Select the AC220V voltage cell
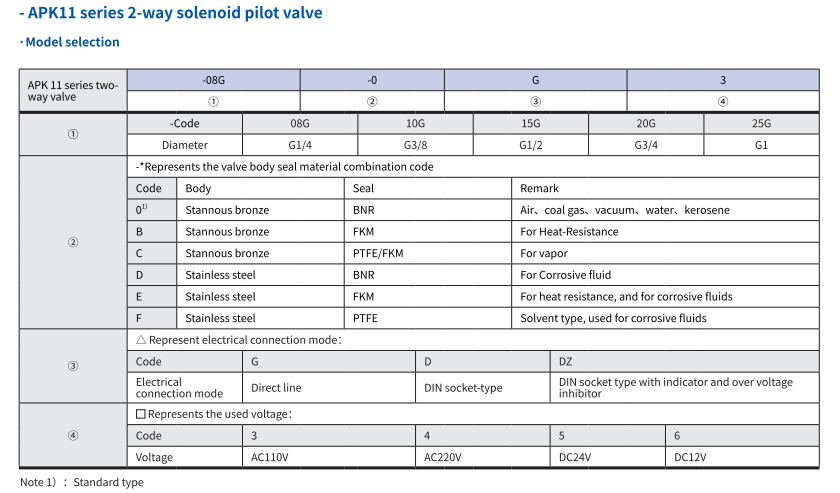840x493 pixels. pos(441,457)
